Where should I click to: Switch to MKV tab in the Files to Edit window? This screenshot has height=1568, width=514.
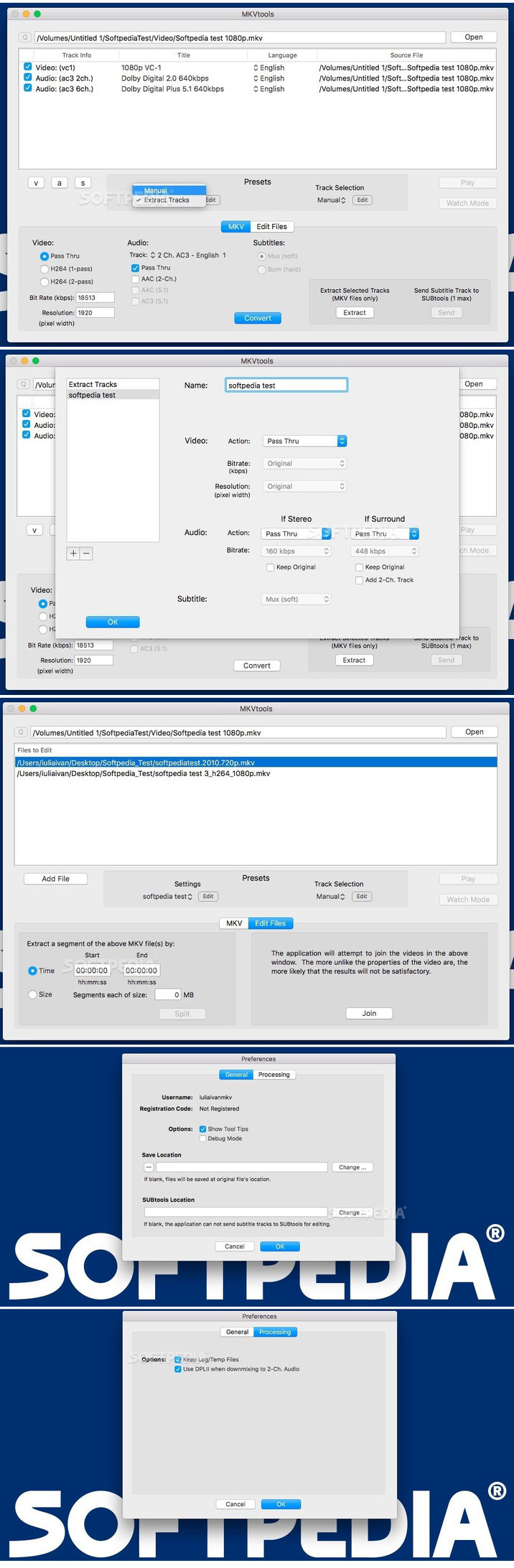pos(234,923)
